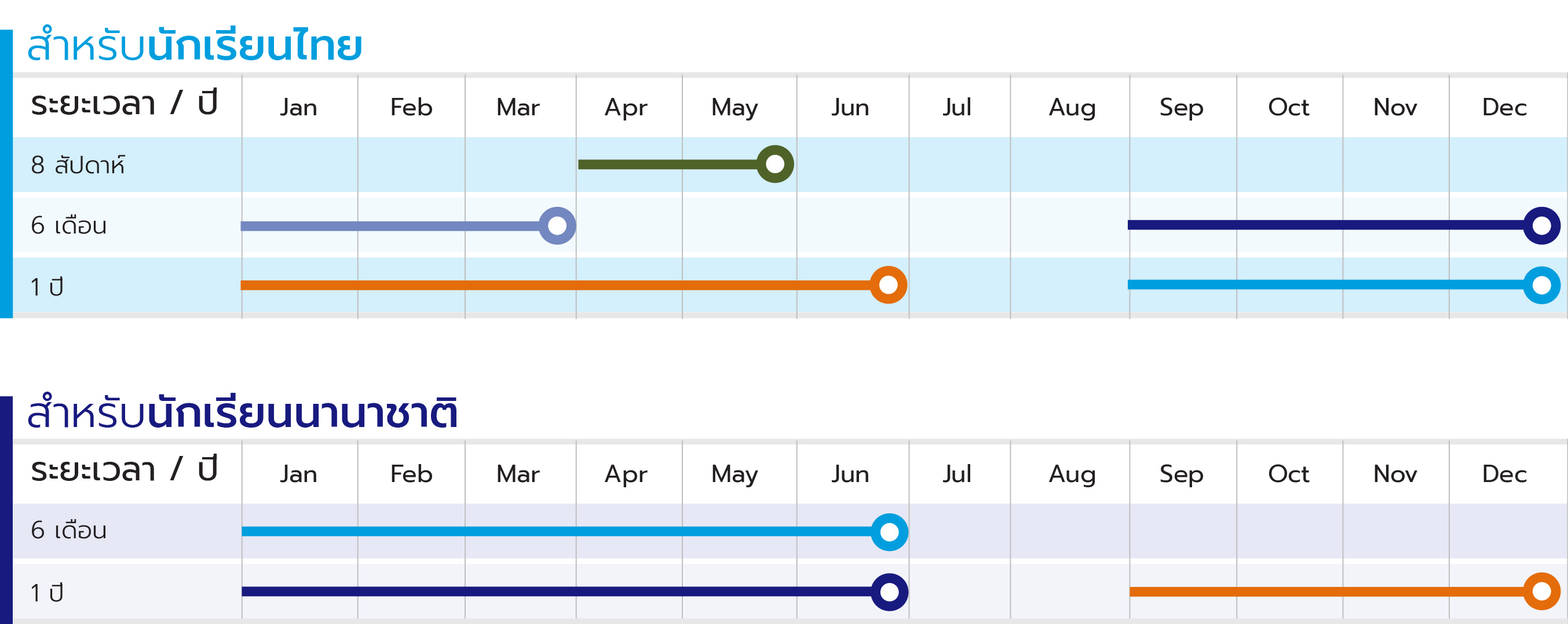The width and height of the screenshot is (1568, 624).
Task: Click the dark navy circle in the Thai students' 6 เดือน row
Action: click(1541, 226)
